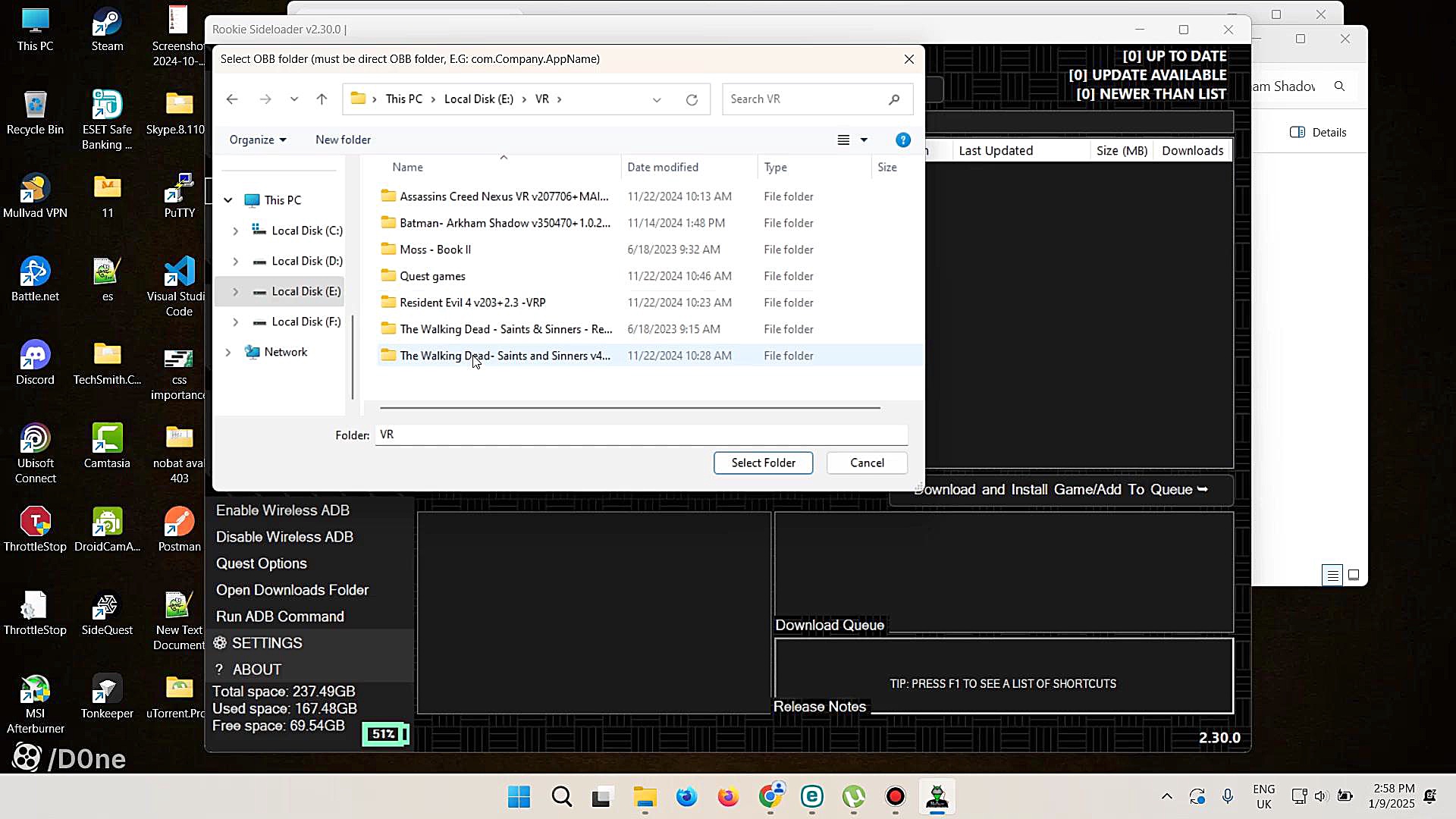The height and width of the screenshot is (819, 1456).
Task: Sort Rookie list by Downloads column
Action: [1192, 151]
